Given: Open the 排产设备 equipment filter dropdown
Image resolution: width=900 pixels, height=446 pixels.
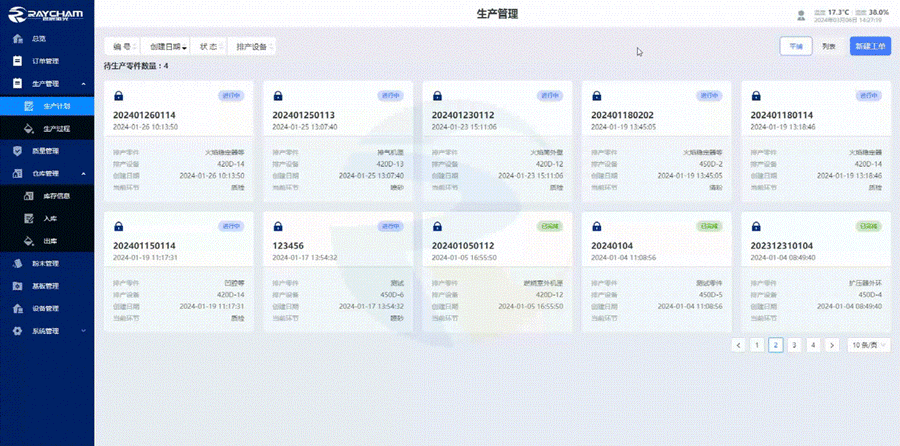Looking at the screenshot, I should [x=253, y=46].
